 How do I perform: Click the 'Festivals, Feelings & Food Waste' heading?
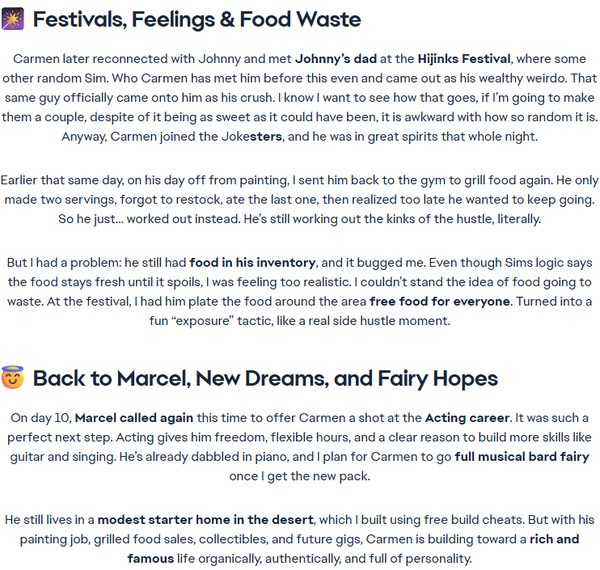coord(197,19)
